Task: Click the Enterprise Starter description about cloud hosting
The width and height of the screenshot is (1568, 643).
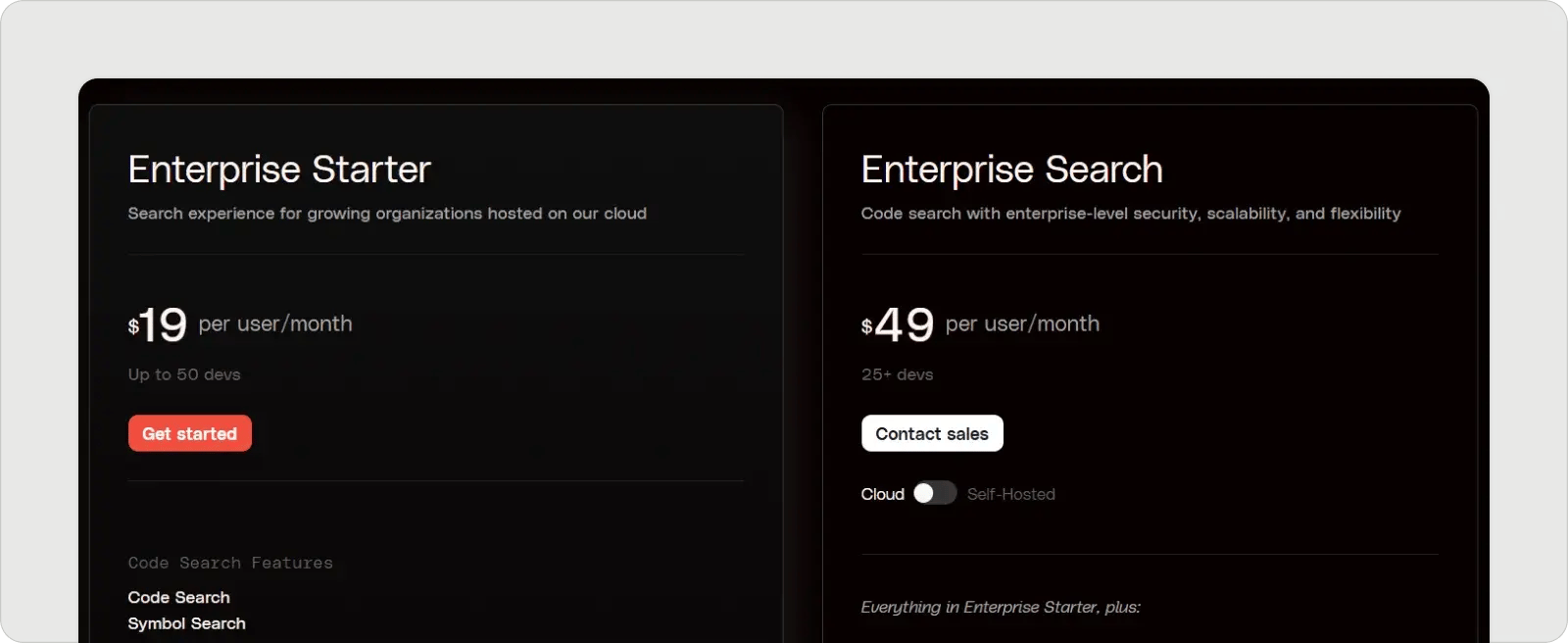Action: click(x=387, y=214)
